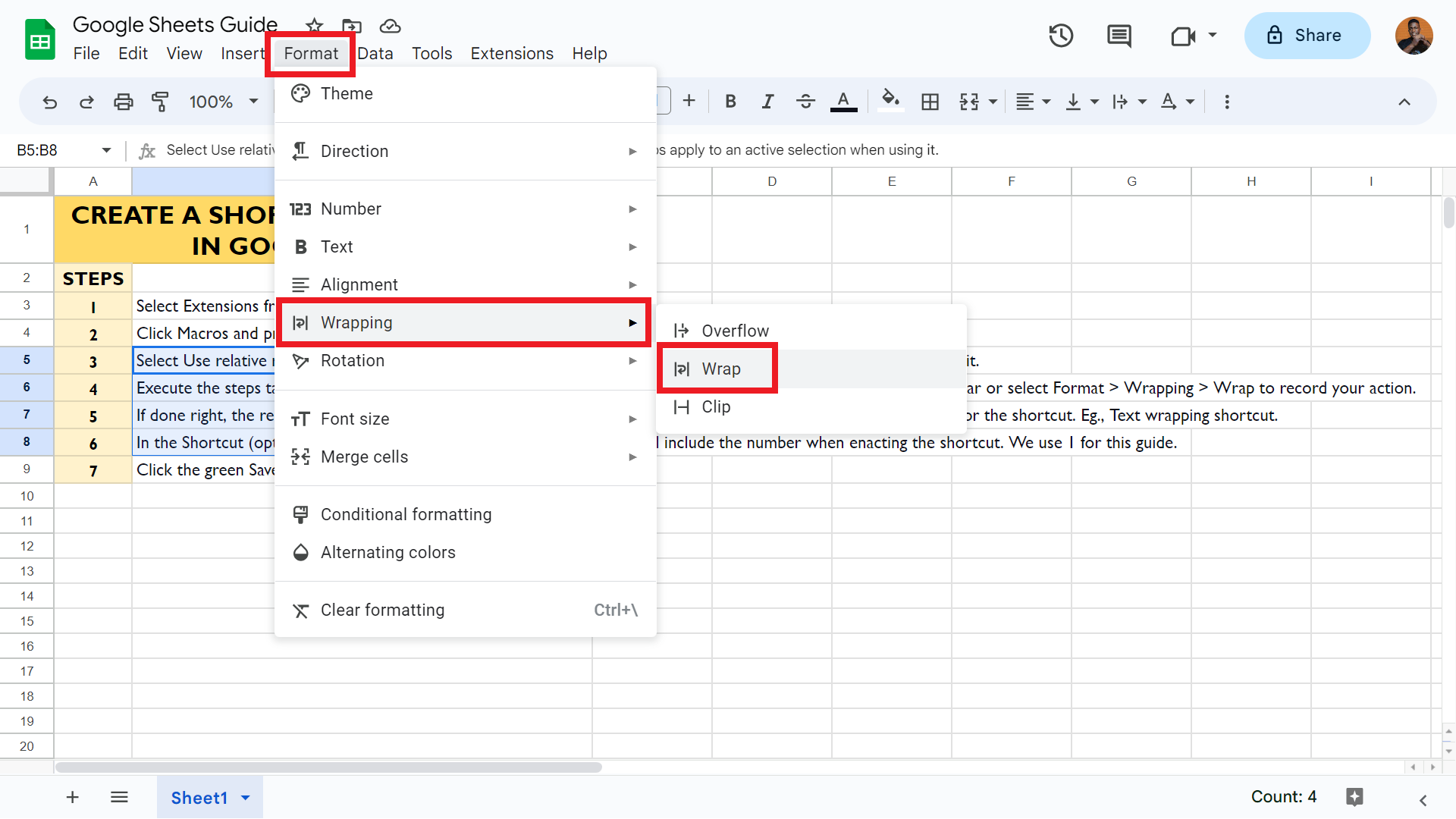Expand the Sheet1 tab dropdown arrow

coord(246,798)
